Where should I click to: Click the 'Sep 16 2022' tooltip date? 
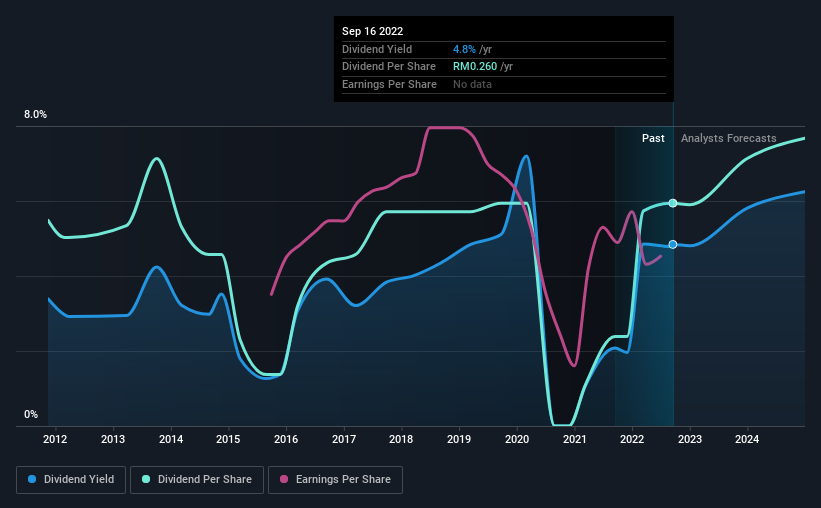click(372, 31)
